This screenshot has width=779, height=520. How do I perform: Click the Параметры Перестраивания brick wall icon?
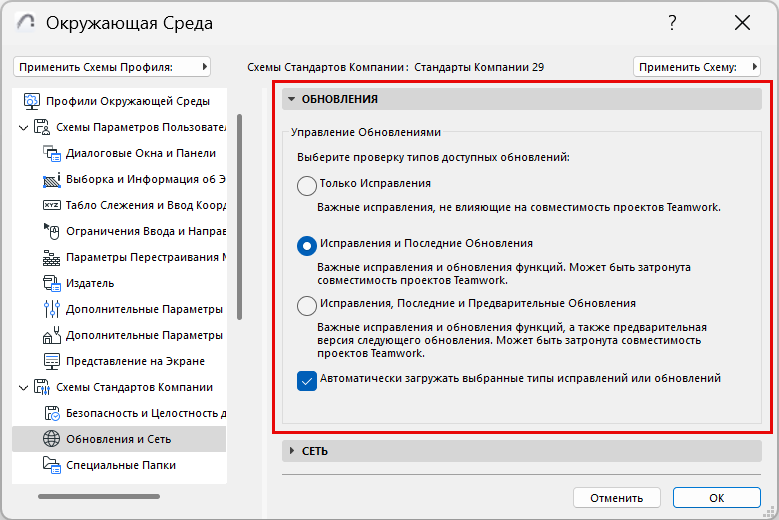[52, 257]
